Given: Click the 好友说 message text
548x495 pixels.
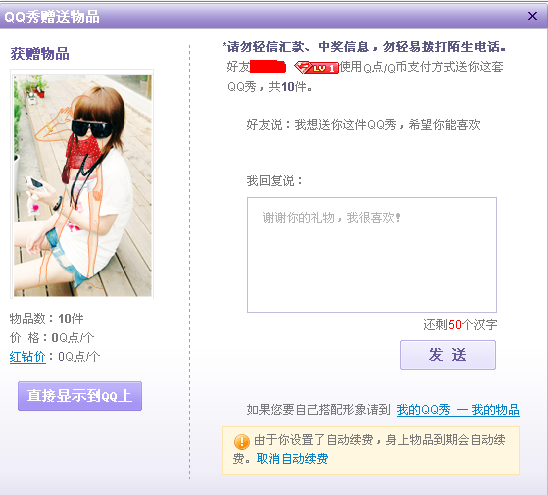Looking at the screenshot, I should pos(363,124).
